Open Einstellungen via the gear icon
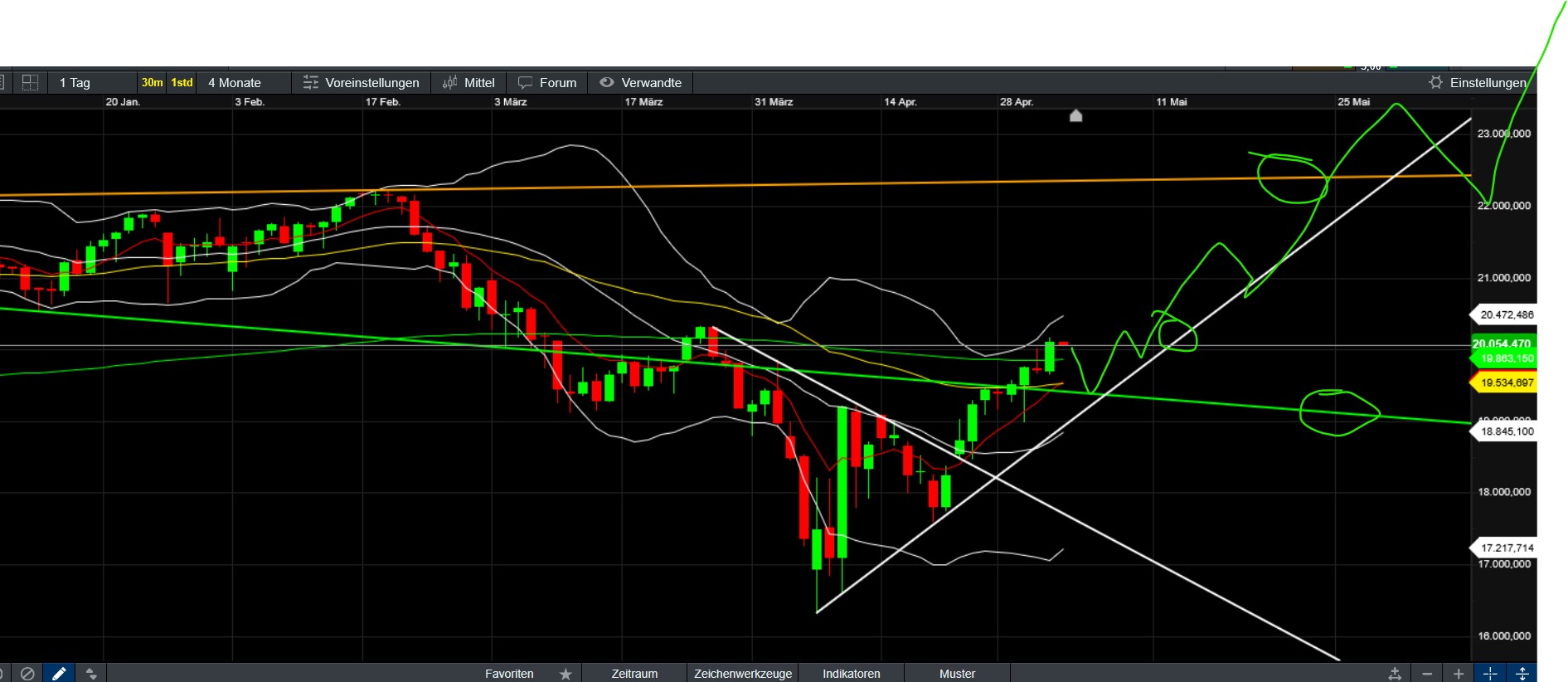 click(1436, 82)
